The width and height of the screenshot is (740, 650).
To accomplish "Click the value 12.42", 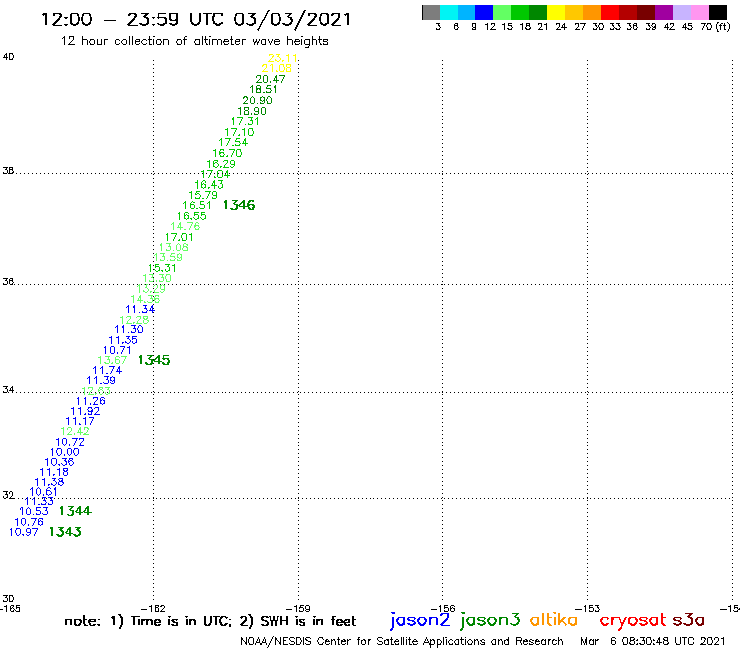I will coord(75,431).
